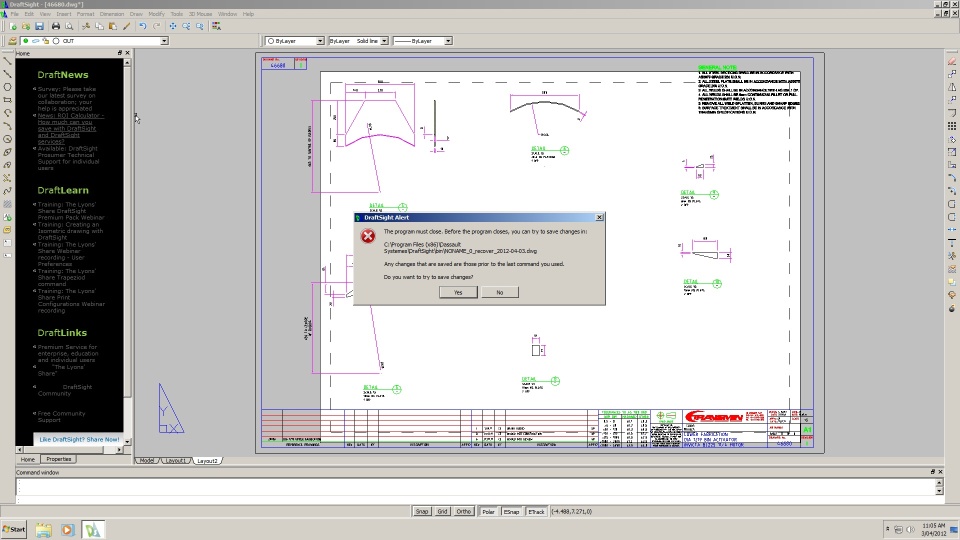Select the Rectangle draw tool

tap(7, 100)
